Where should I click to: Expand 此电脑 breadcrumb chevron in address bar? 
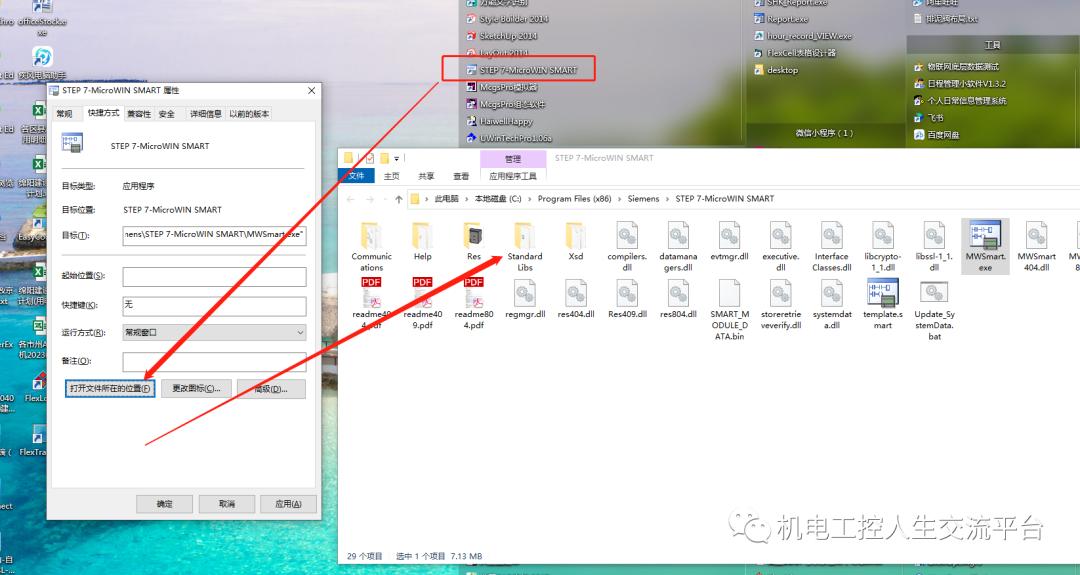pyautogui.click(x=466, y=199)
